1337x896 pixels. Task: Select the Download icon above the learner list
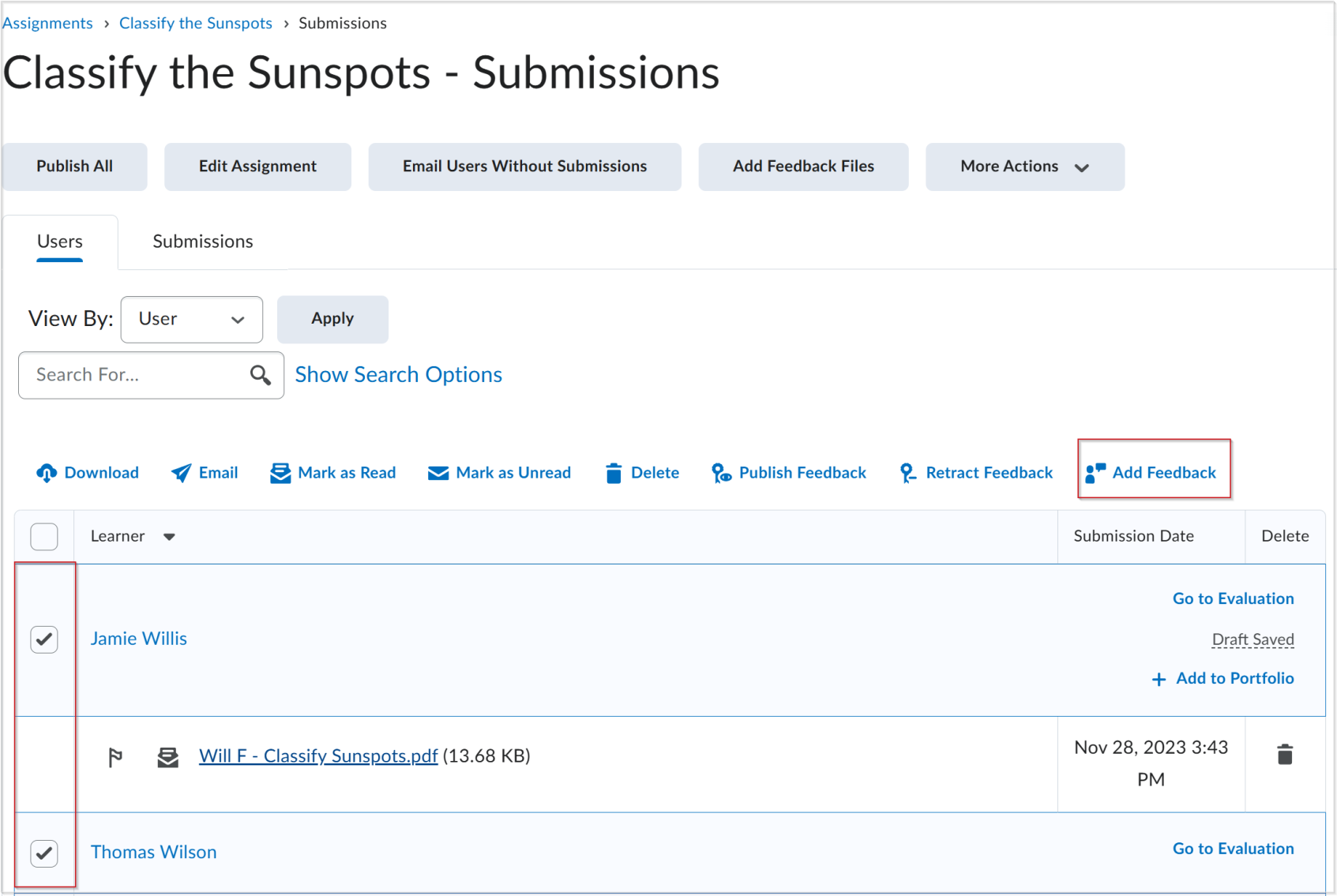coord(45,472)
